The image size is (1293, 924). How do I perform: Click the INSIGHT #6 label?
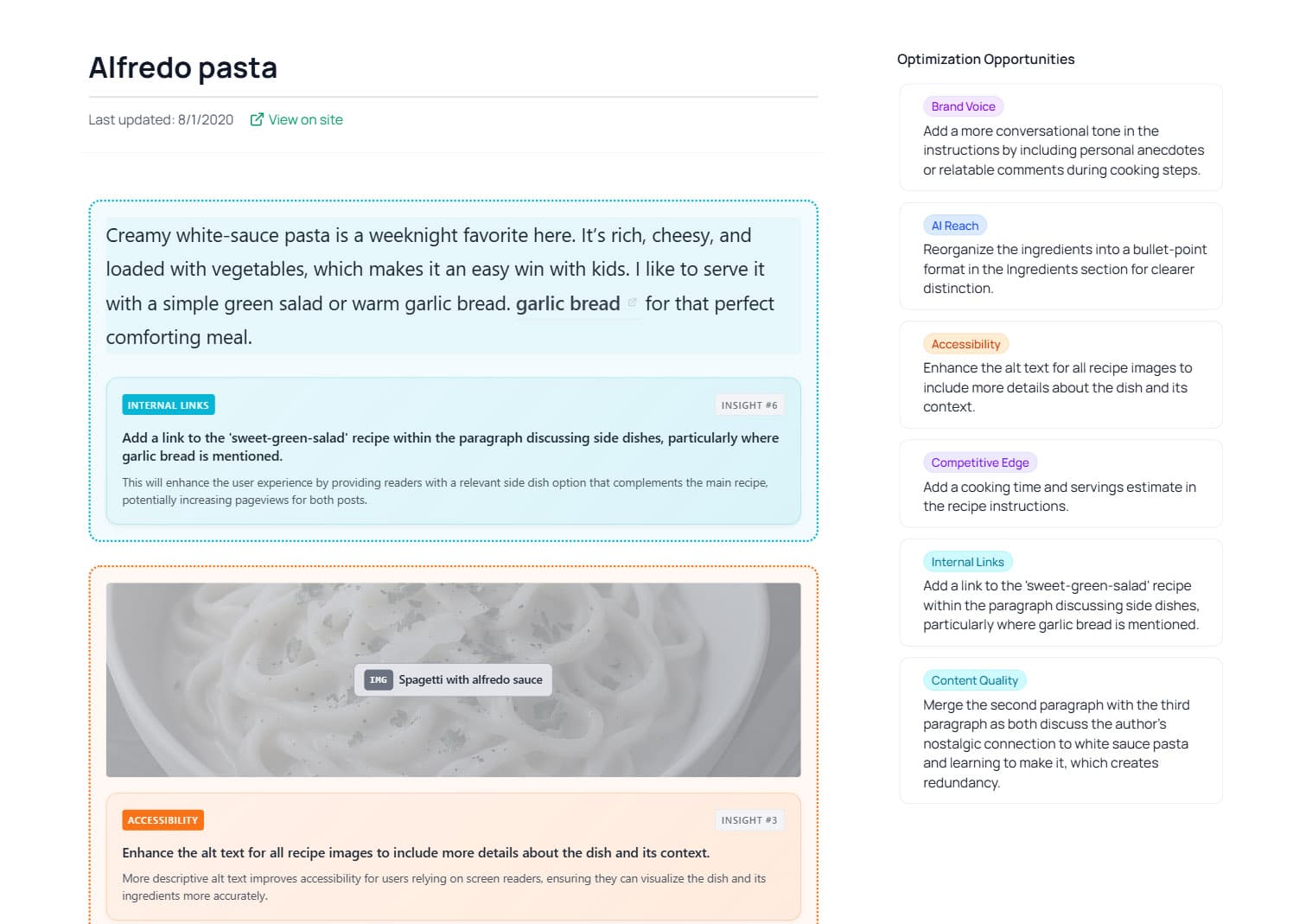pos(748,405)
